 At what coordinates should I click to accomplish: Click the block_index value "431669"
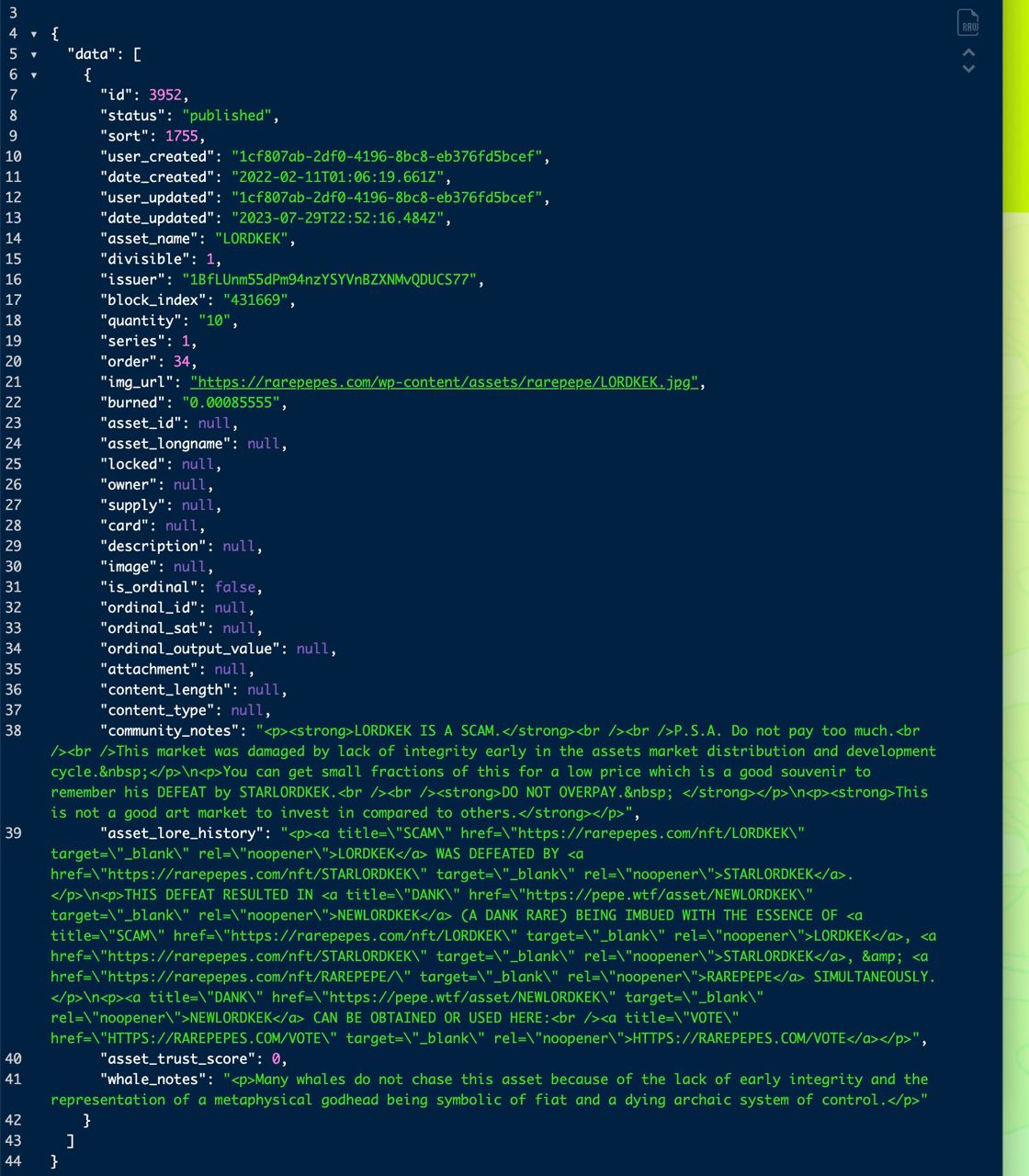coord(255,300)
